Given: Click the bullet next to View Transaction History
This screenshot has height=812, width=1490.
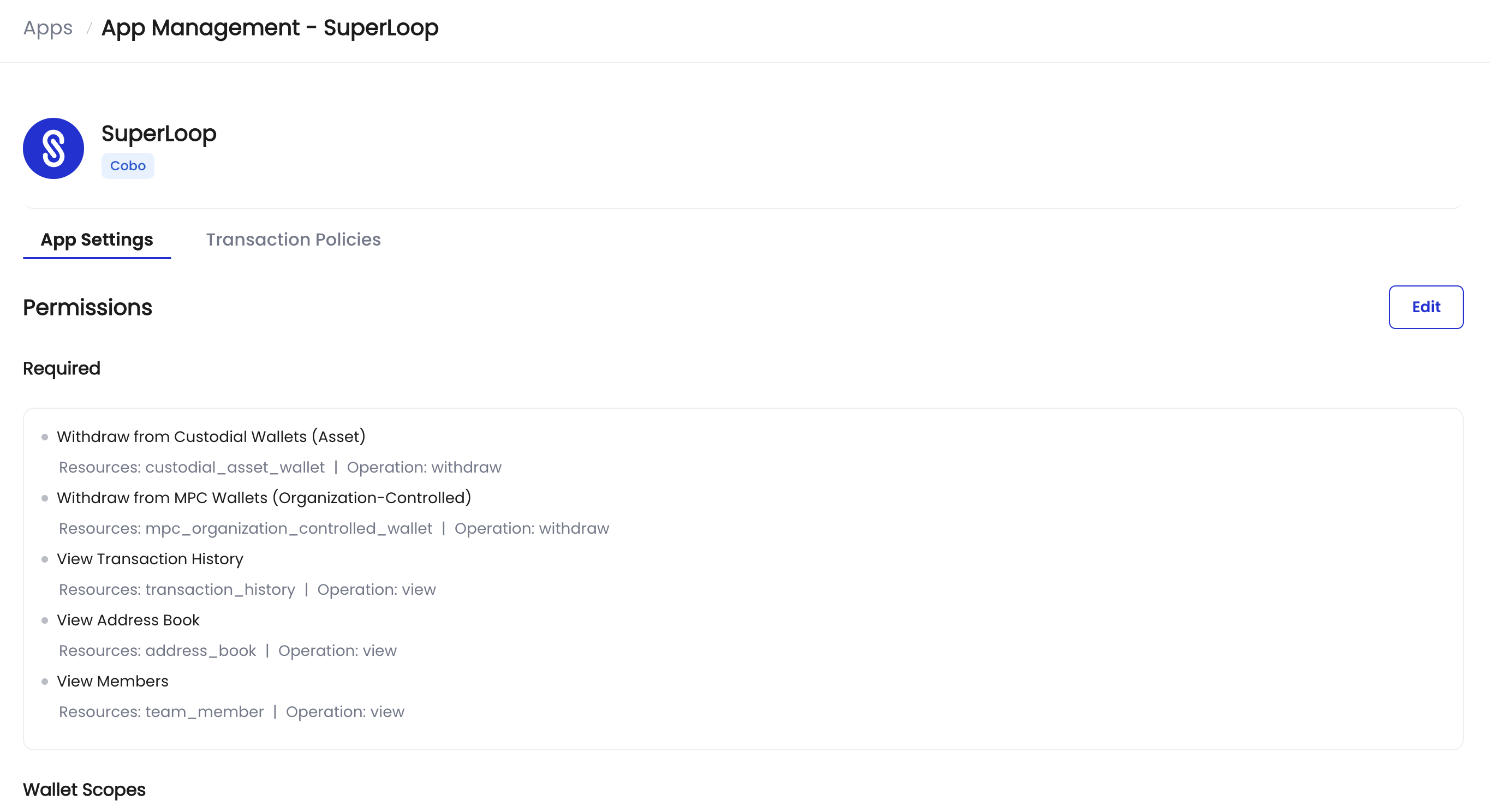Looking at the screenshot, I should (x=45, y=559).
